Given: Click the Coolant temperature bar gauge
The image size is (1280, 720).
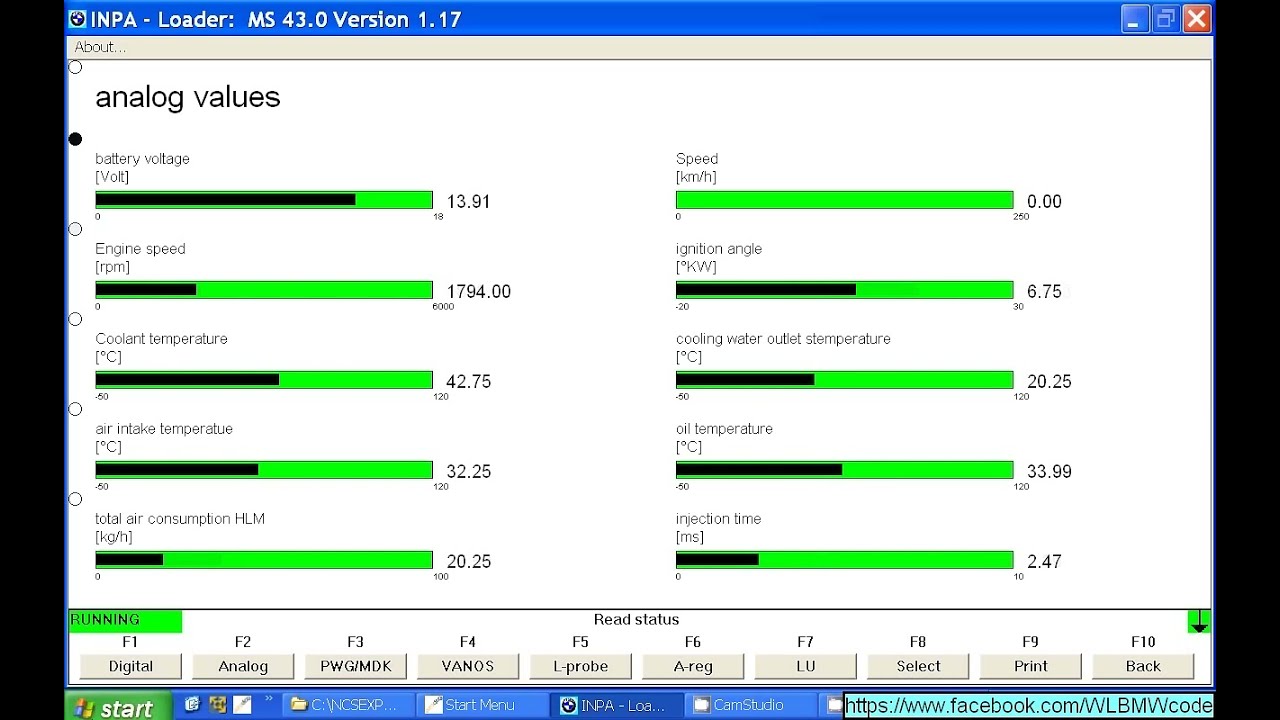Looking at the screenshot, I should coord(264,380).
